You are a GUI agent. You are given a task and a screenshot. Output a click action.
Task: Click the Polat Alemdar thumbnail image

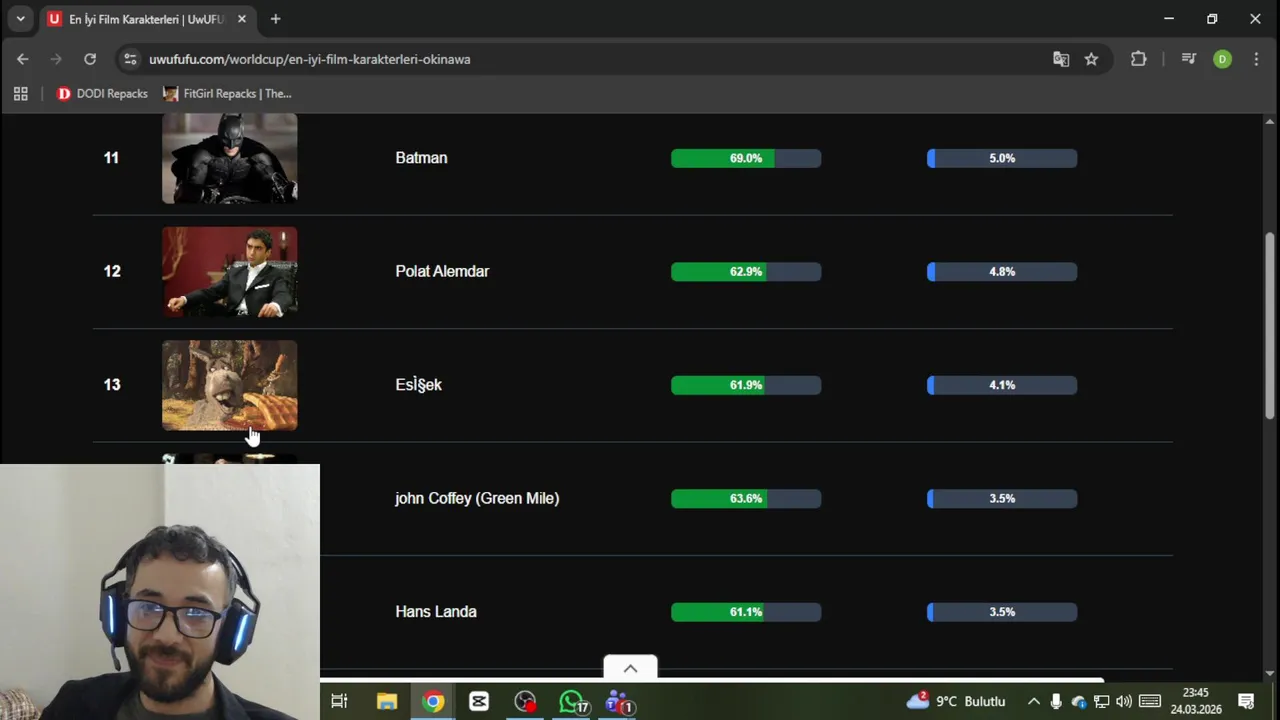coord(230,272)
